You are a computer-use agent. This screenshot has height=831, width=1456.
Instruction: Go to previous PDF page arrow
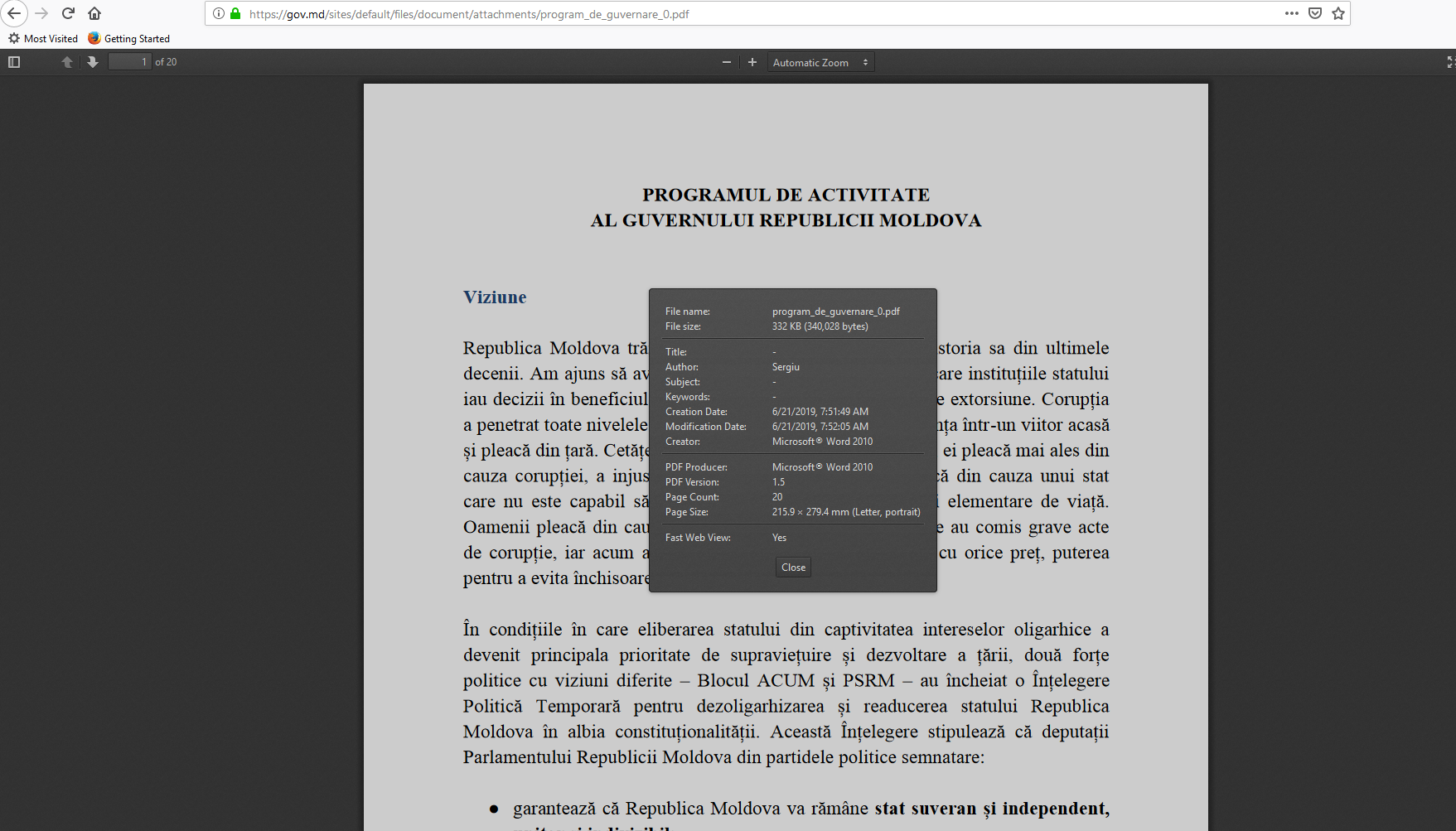coord(67,62)
